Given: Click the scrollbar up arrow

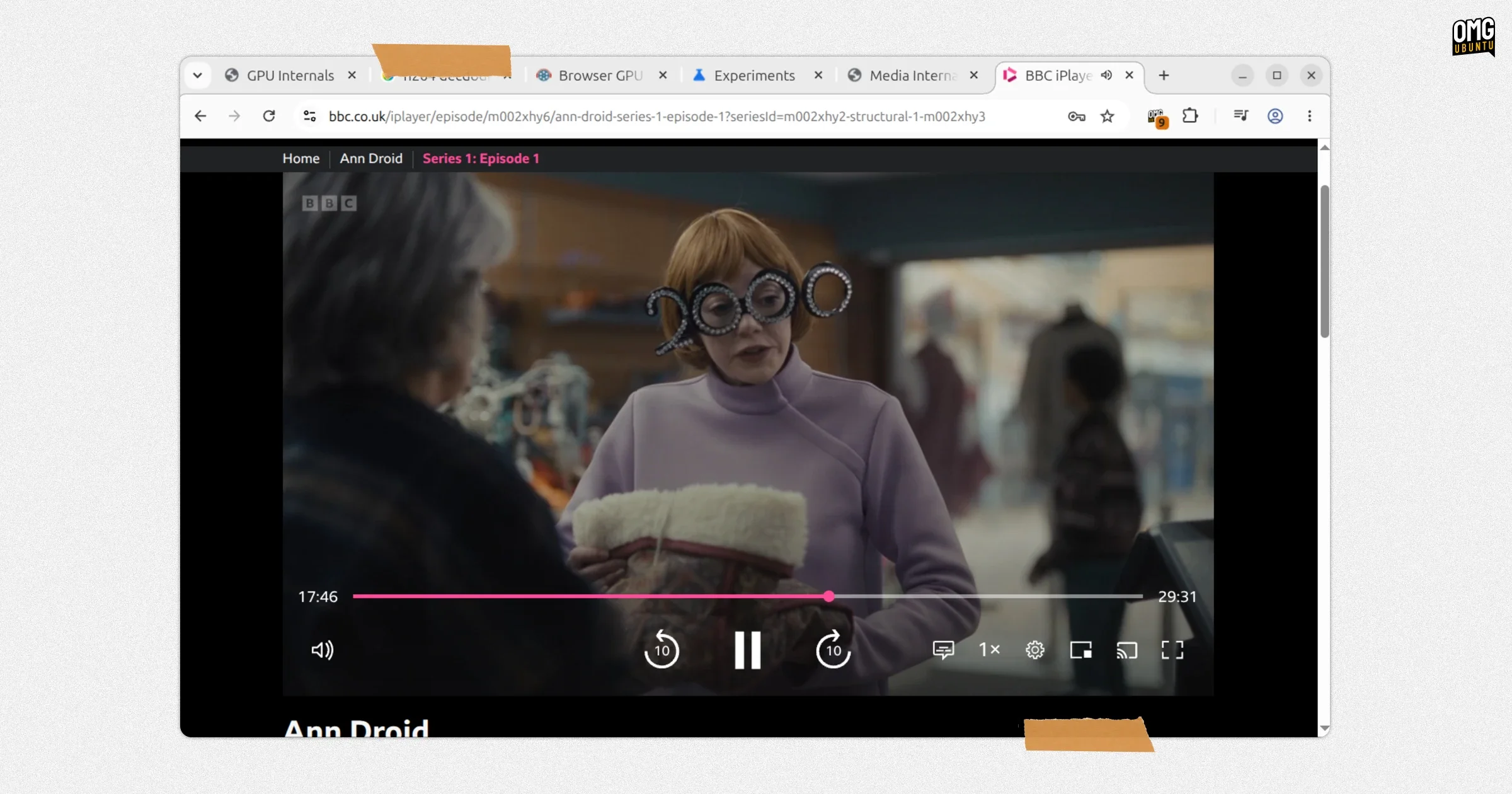Looking at the screenshot, I should (1324, 147).
